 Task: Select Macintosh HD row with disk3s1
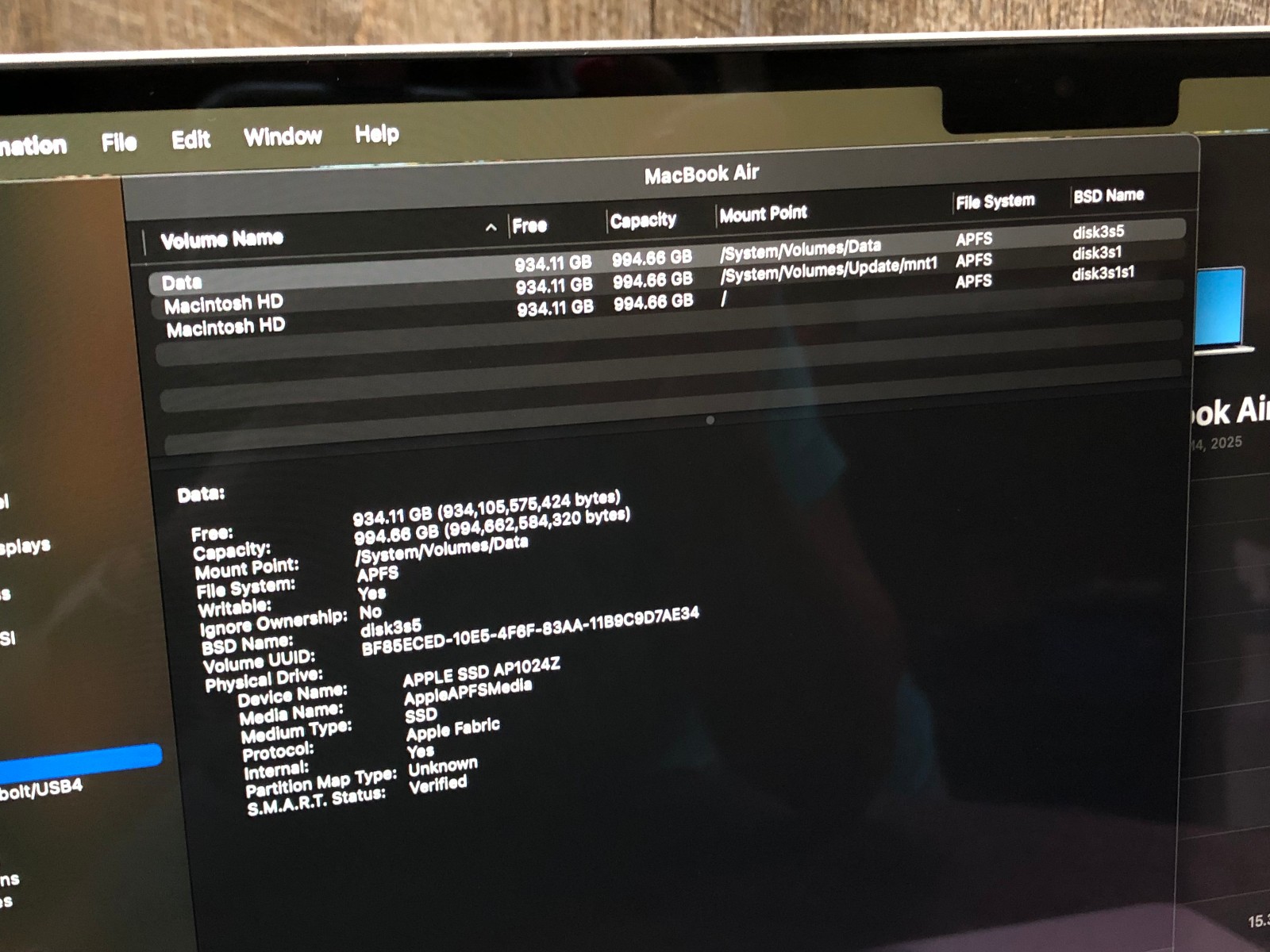point(668,279)
